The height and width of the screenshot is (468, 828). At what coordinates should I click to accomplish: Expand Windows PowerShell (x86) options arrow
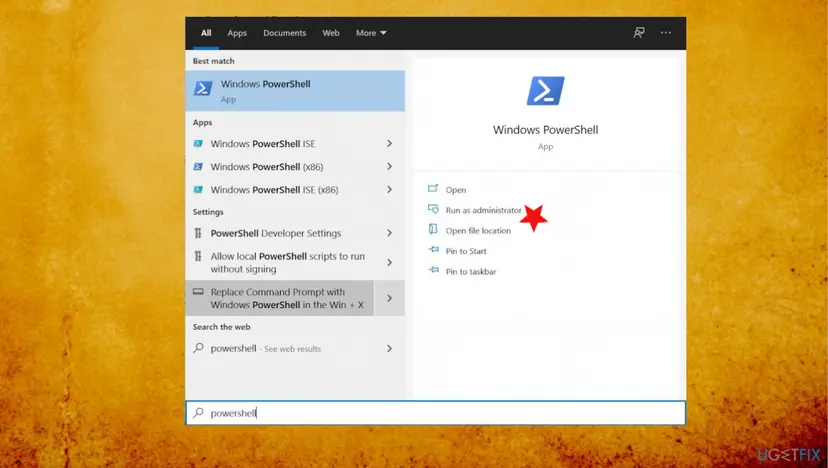[389, 166]
